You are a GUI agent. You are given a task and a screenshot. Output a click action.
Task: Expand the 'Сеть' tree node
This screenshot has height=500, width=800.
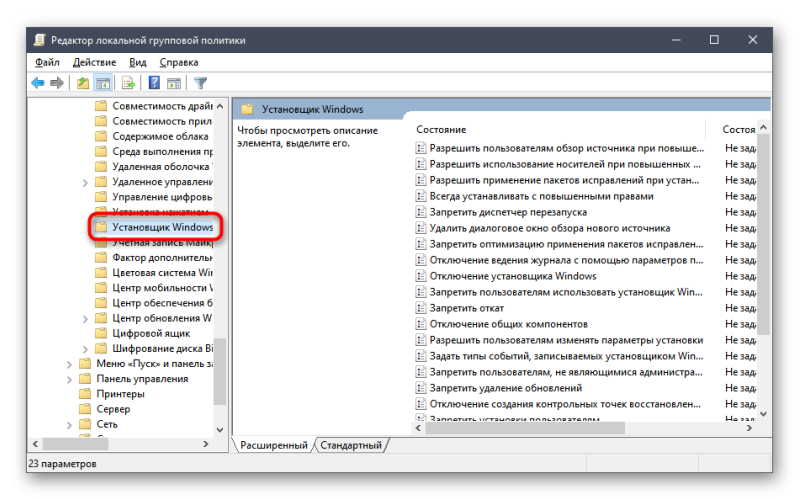(69, 424)
